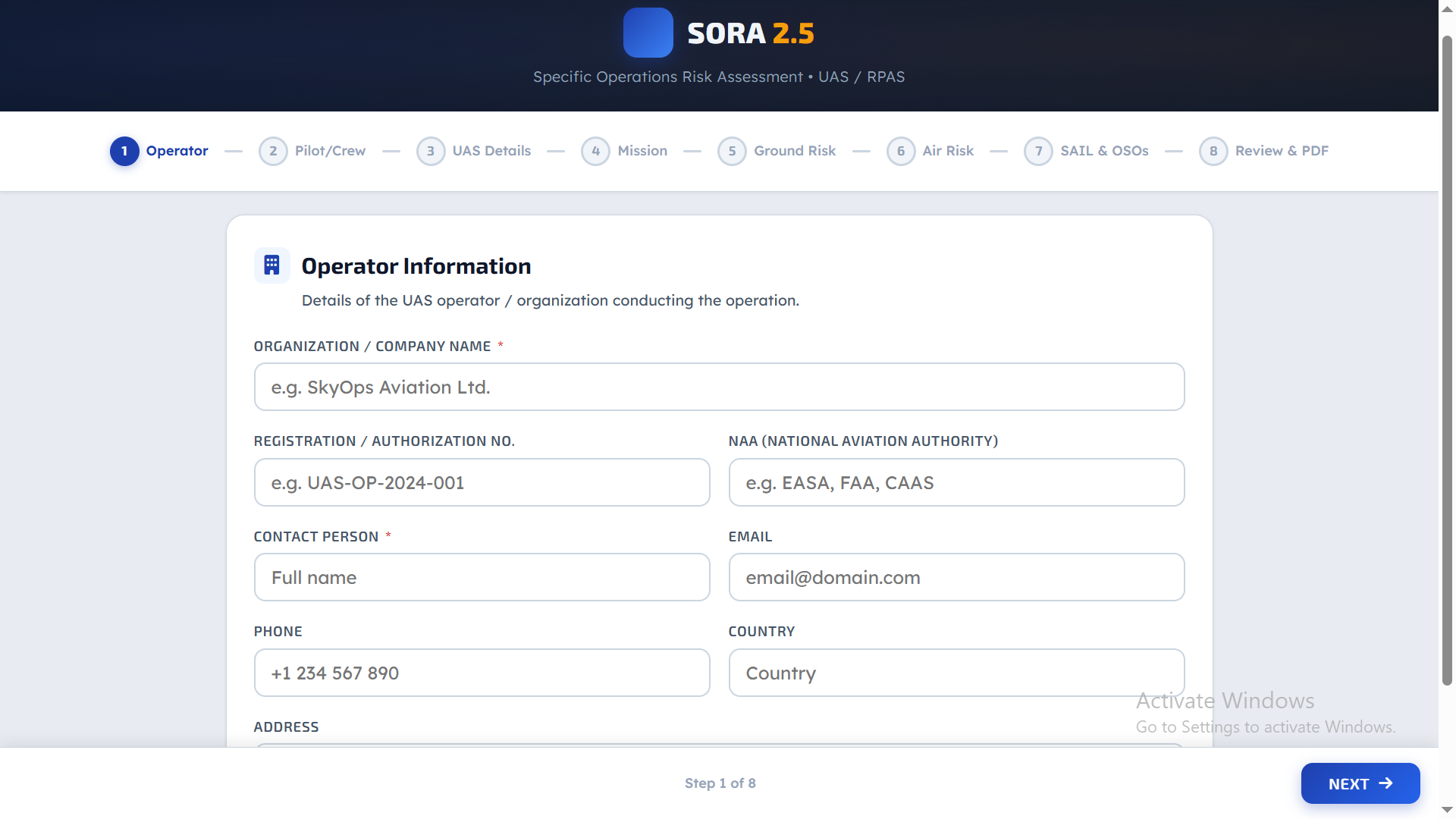1456x819 pixels.
Task: Open step 6 Air Risk
Action: pyautogui.click(x=930, y=151)
